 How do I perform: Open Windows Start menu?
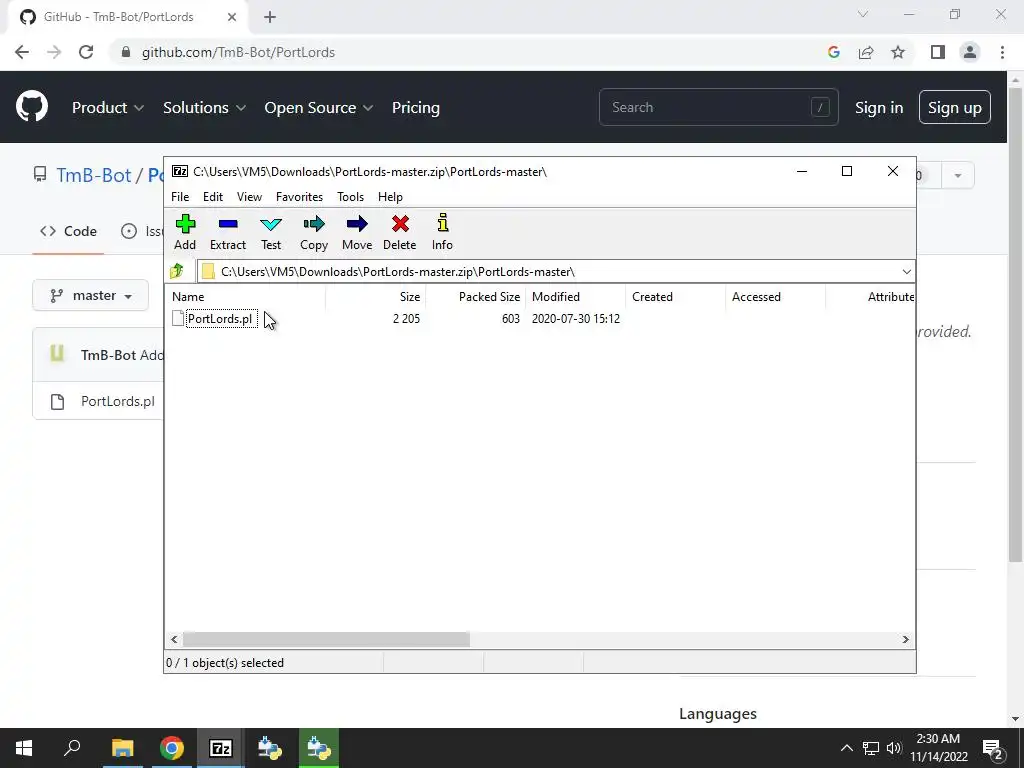click(24, 748)
